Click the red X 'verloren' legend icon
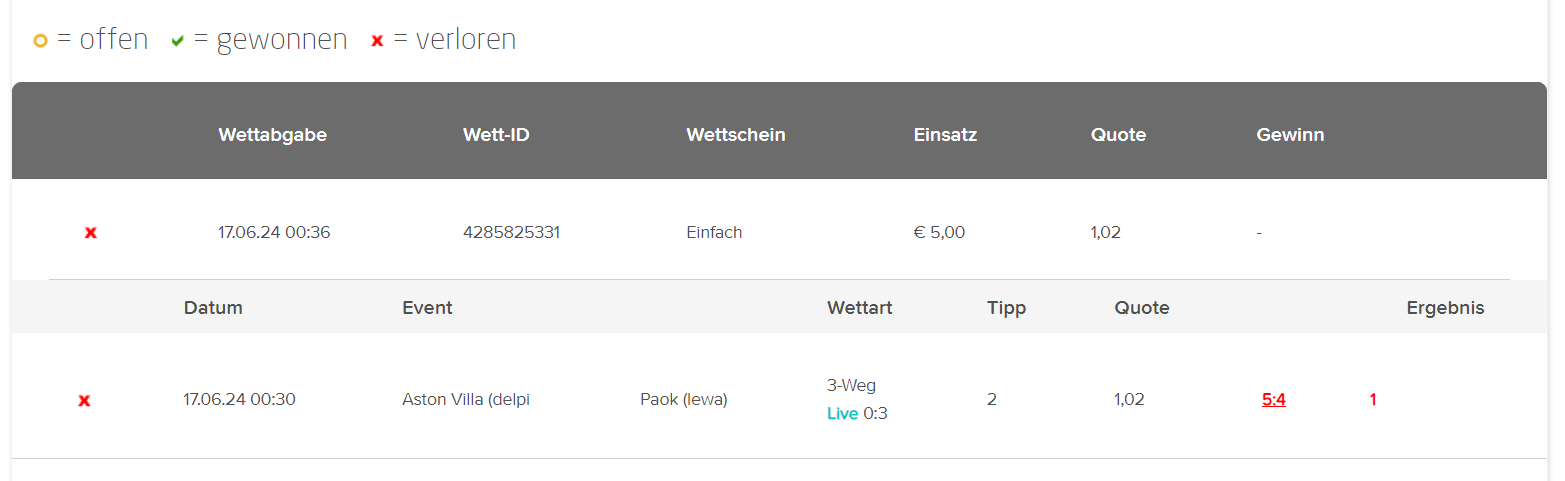This screenshot has width=1565, height=481. [x=377, y=41]
